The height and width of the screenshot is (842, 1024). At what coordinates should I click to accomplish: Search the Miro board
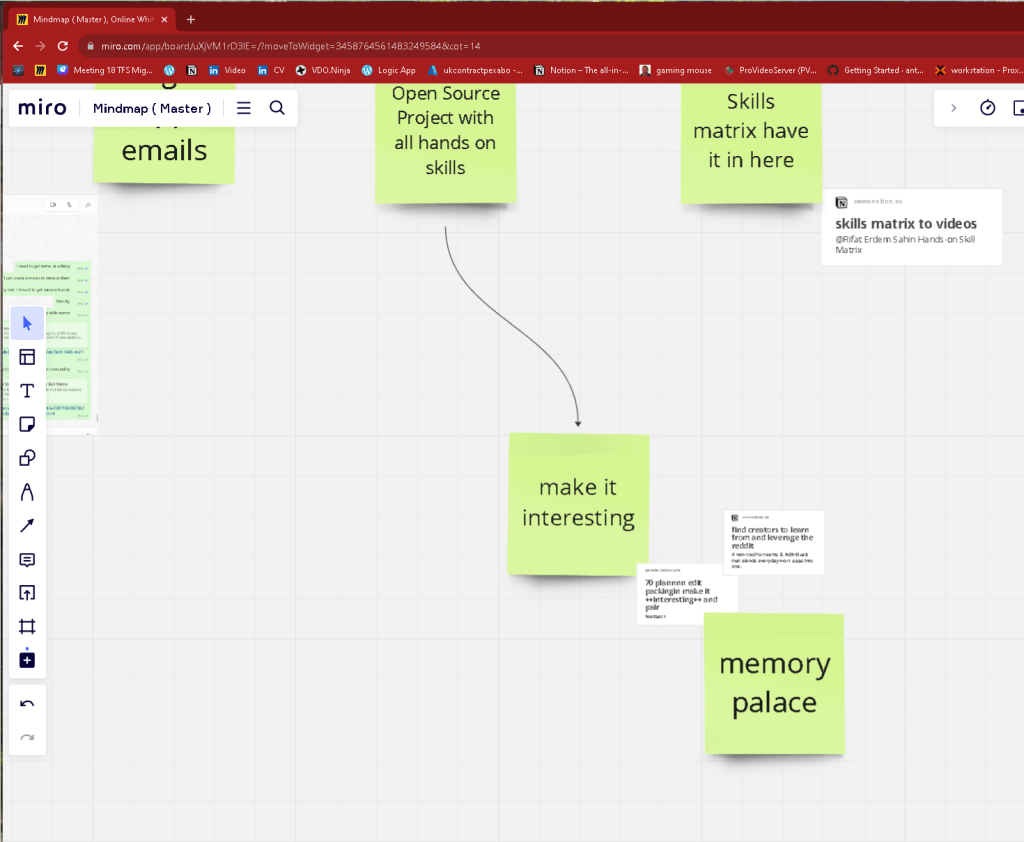click(x=277, y=108)
